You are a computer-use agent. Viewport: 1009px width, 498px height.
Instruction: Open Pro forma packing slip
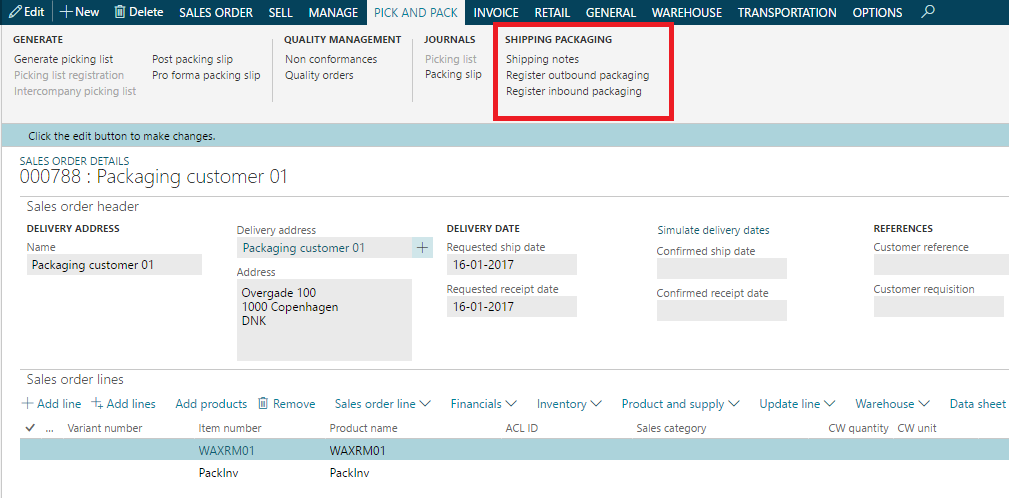pos(206,75)
